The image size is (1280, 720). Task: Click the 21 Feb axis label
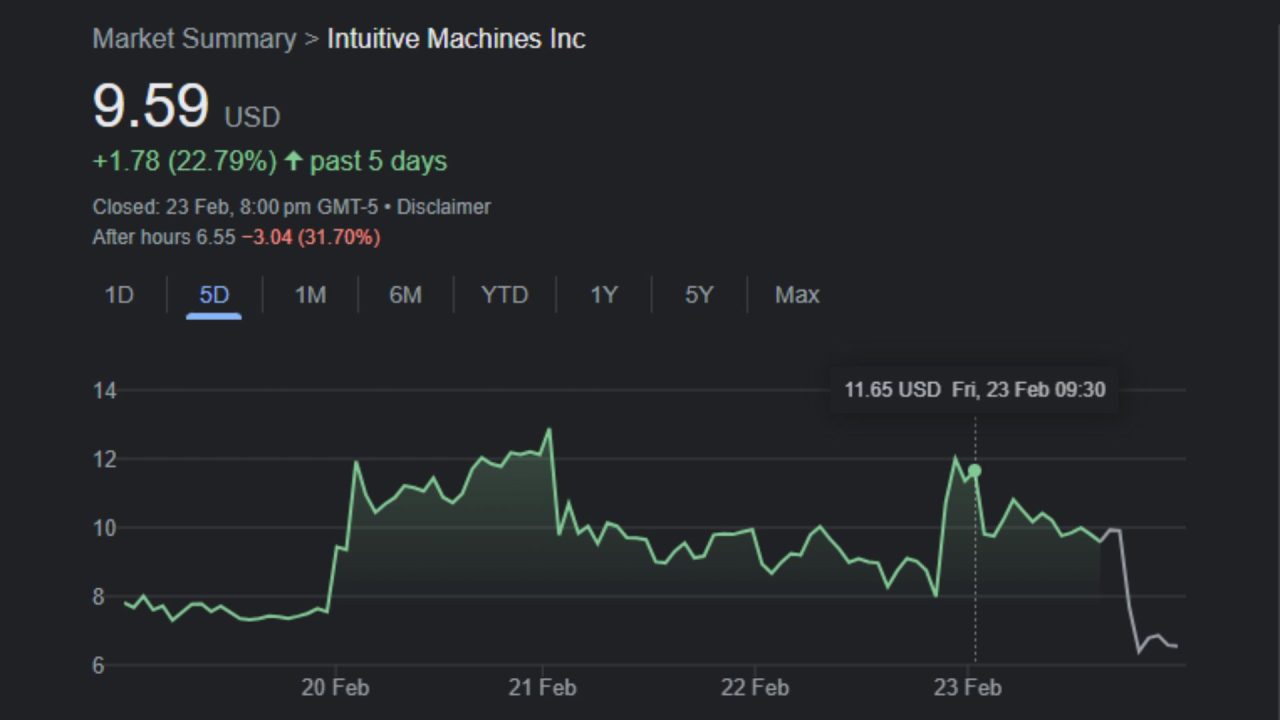(542, 687)
